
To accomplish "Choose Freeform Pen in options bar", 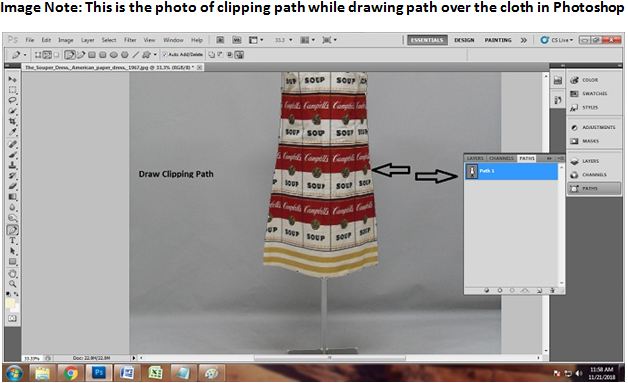I will point(81,55).
